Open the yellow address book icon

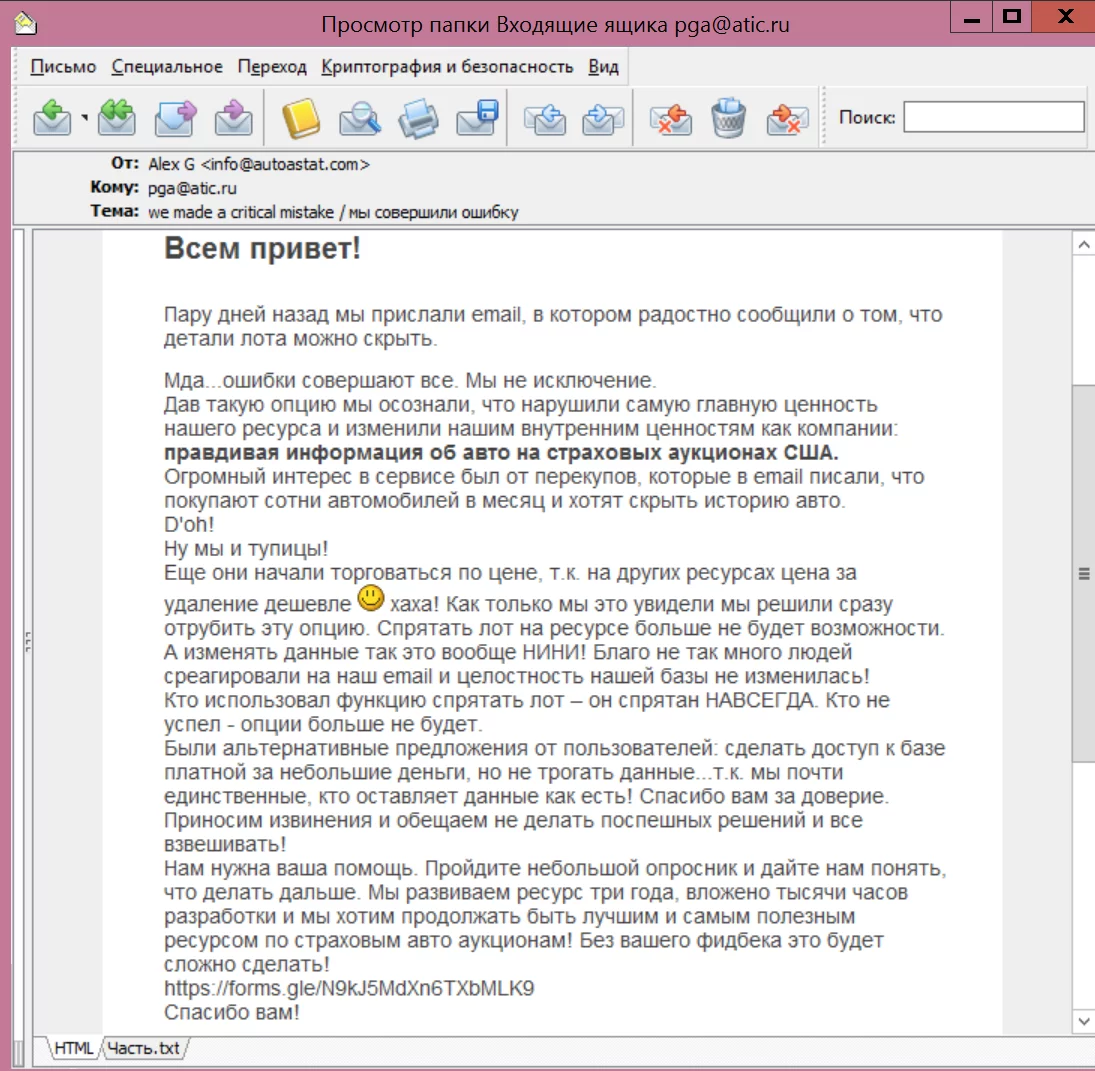click(301, 117)
